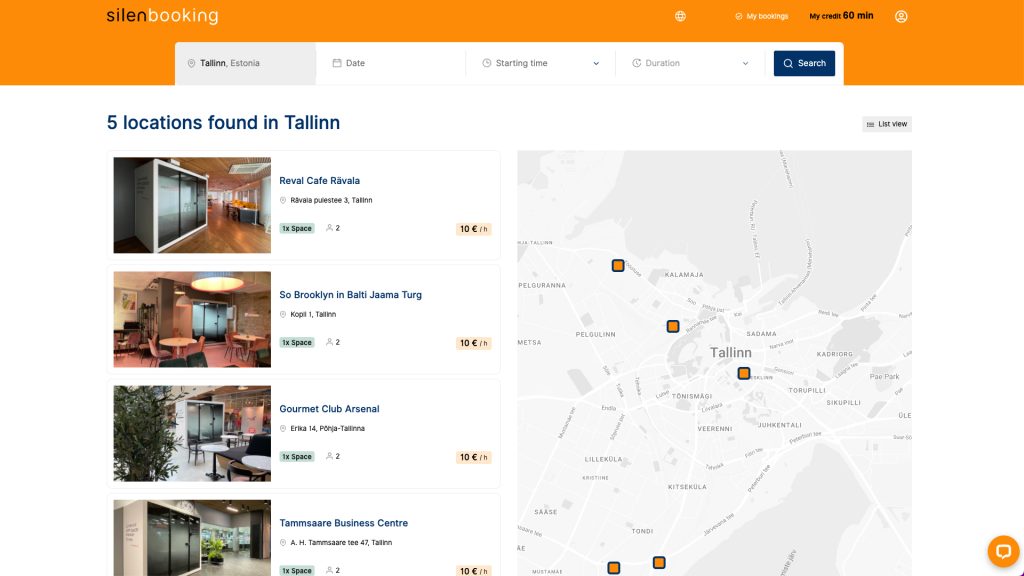
Task: Click the Search button
Action: 804,63
